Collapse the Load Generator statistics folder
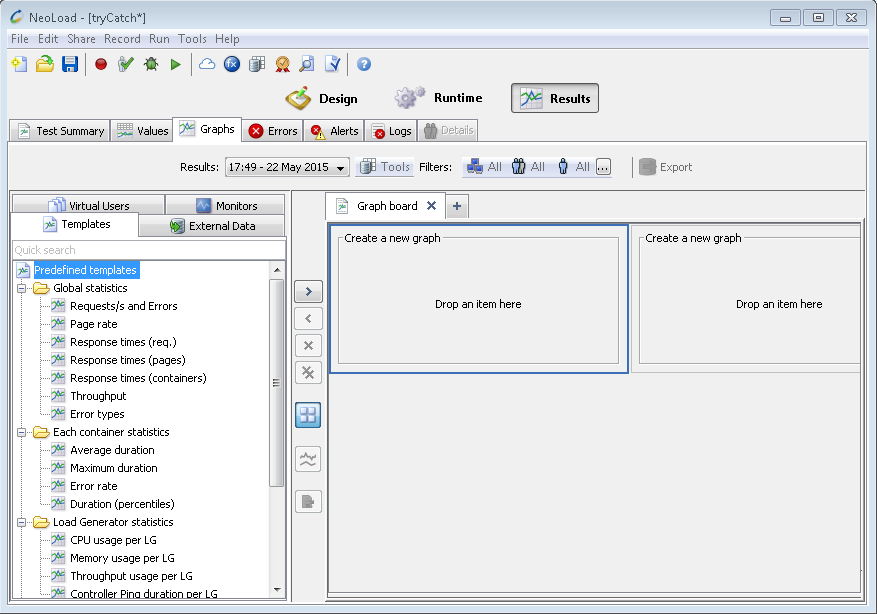877x614 pixels. click(x=21, y=522)
